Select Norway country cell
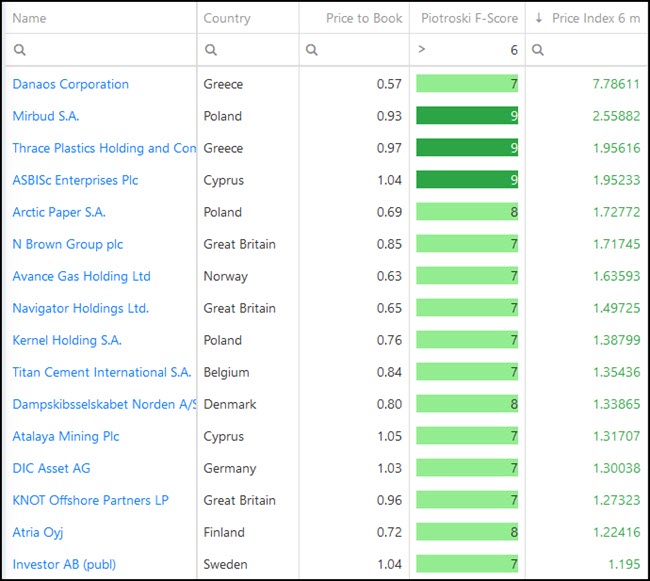 tap(226, 276)
